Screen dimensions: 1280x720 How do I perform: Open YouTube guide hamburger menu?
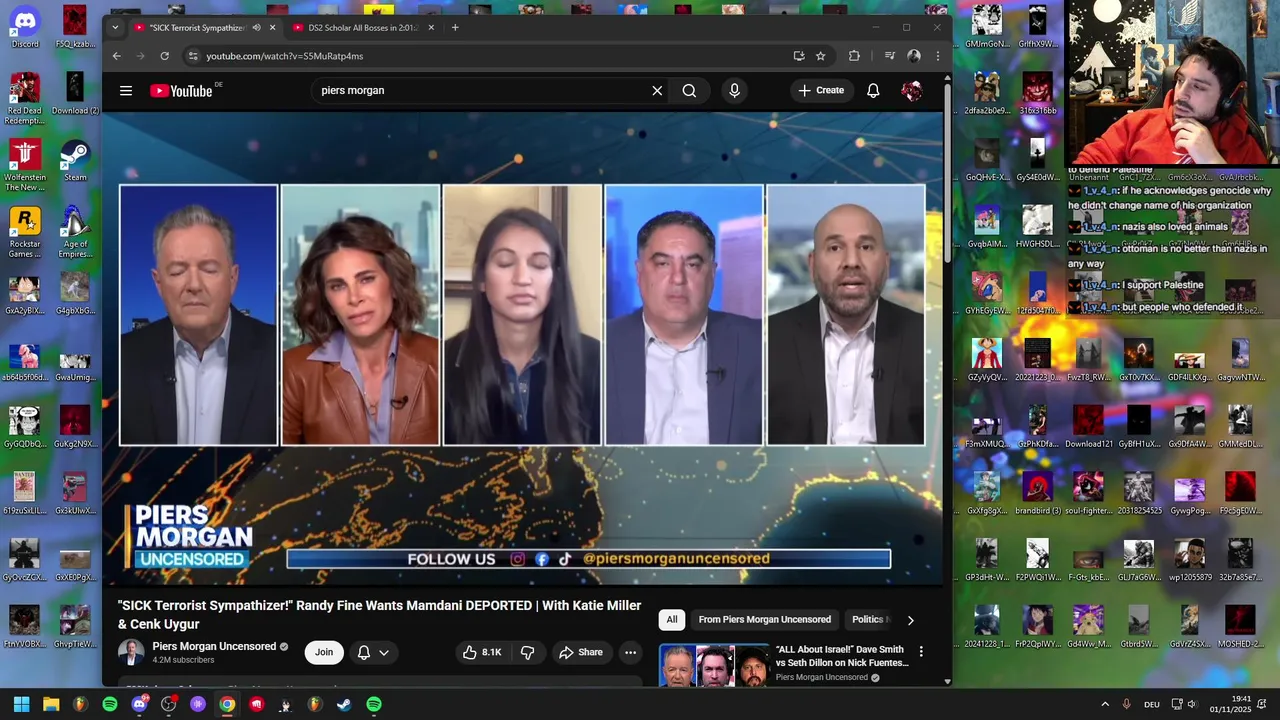[126, 90]
